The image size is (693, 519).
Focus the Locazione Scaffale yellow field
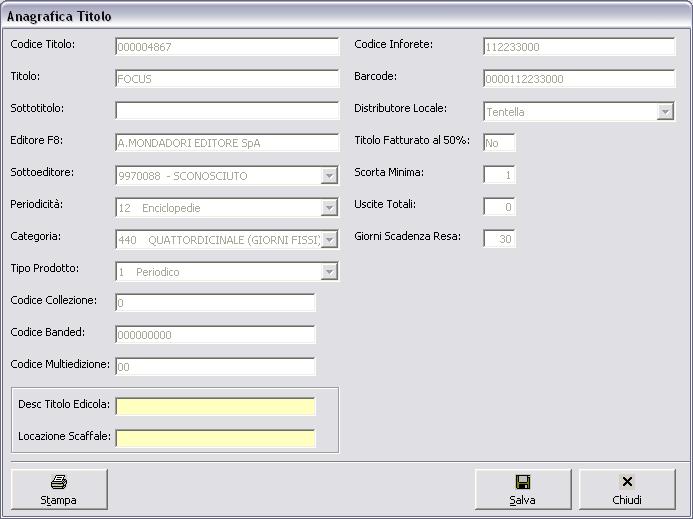[215, 438]
